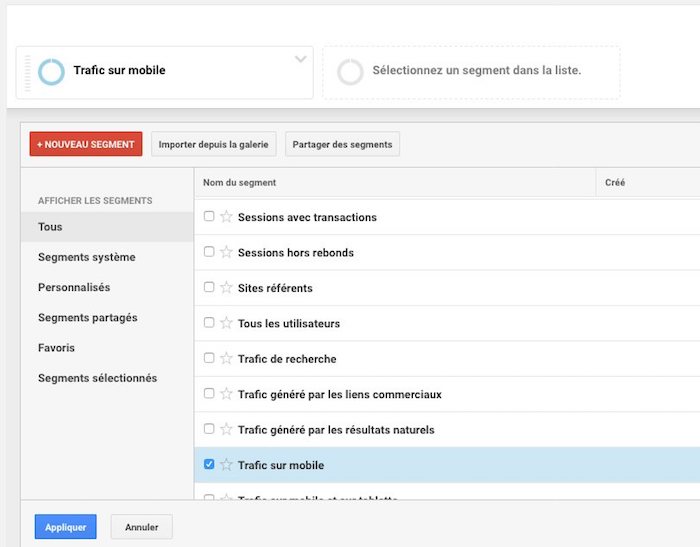Viewport: 700px width, 547px height.
Task: Star the highlighted Trafic sur mobile row
Action: tap(226, 465)
